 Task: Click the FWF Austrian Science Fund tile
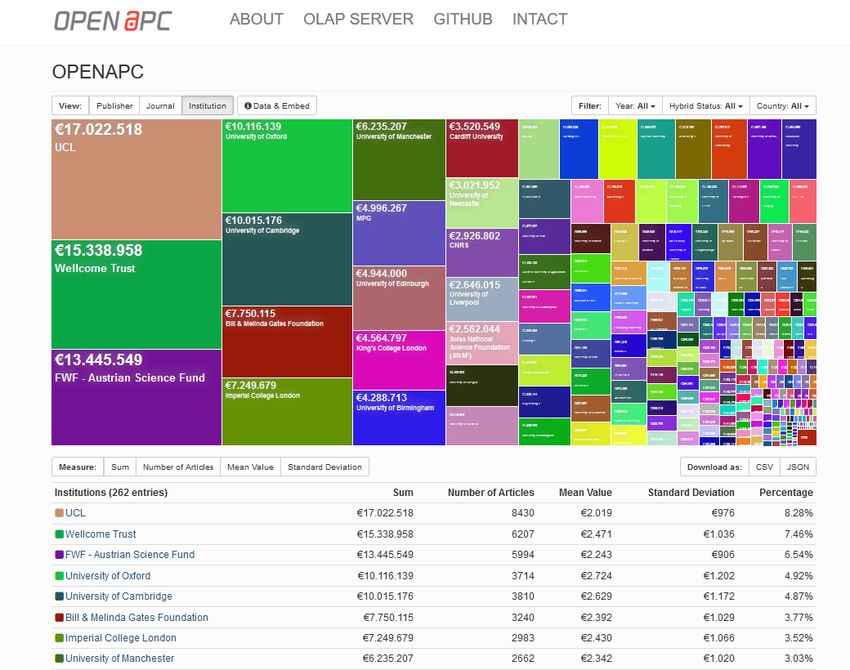(x=136, y=397)
